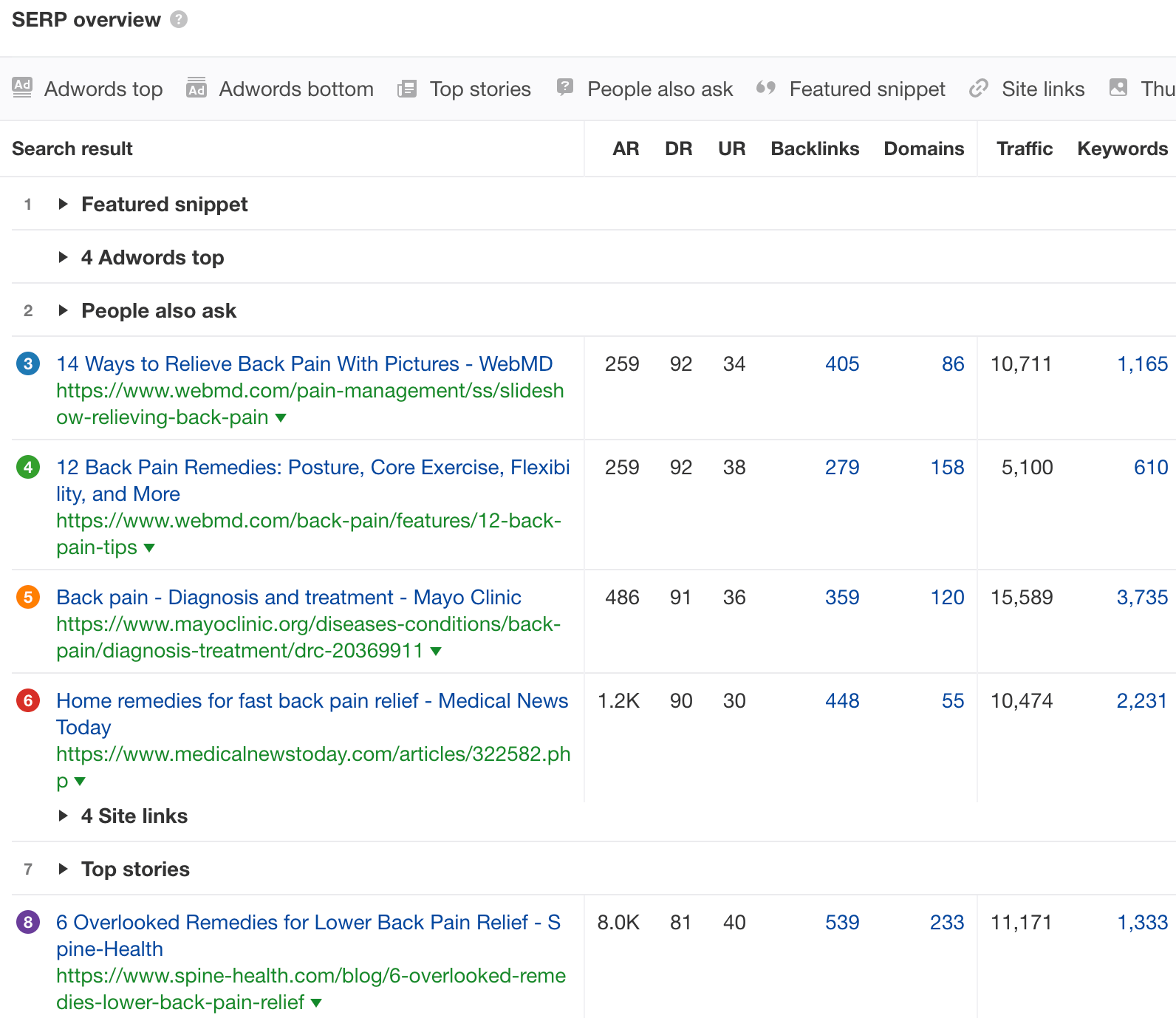Expand the Featured snippet row
1176x1018 pixels.
pyautogui.click(x=64, y=204)
